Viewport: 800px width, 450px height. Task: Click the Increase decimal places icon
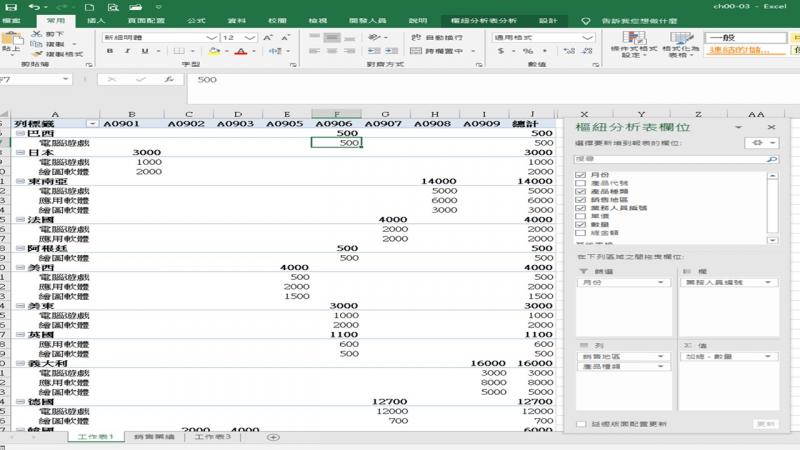point(569,51)
